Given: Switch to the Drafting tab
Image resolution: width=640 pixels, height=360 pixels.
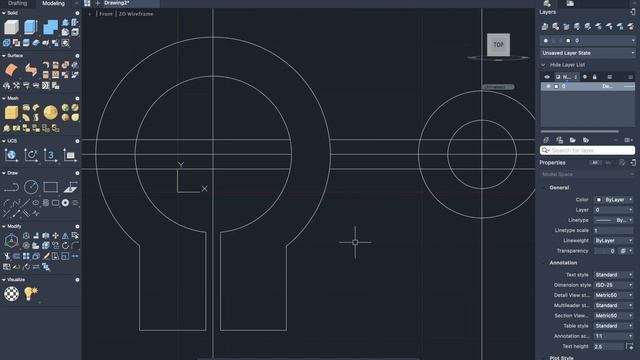Looking at the screenshot, I should 17,3.
